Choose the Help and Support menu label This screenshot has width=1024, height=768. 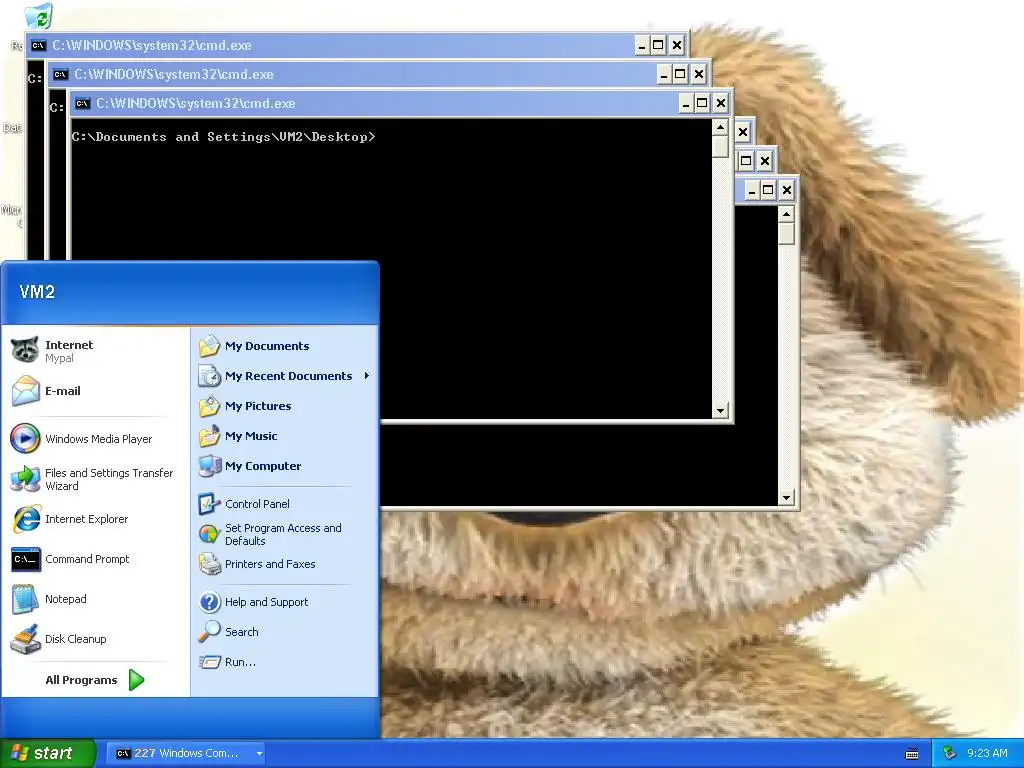pos(266,602)
